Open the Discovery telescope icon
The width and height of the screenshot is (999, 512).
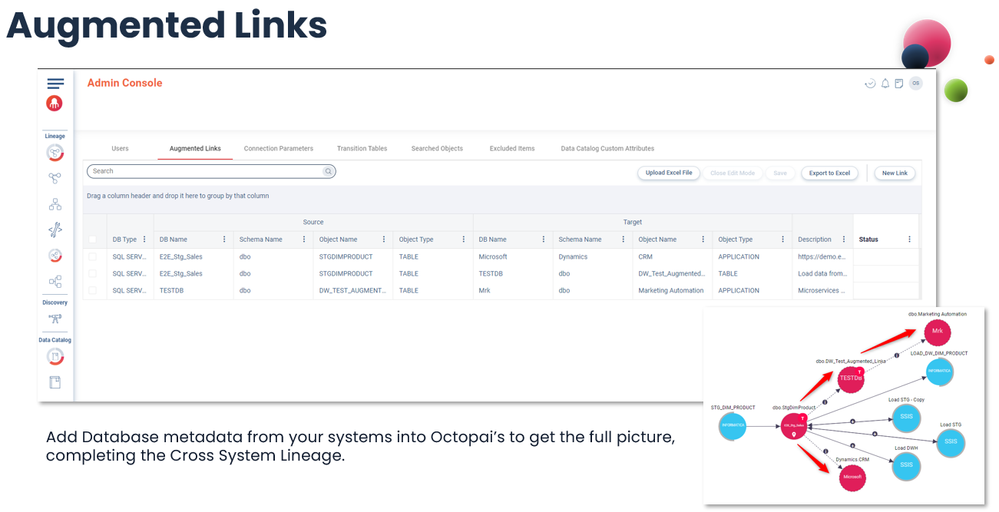tap(55, 318)
